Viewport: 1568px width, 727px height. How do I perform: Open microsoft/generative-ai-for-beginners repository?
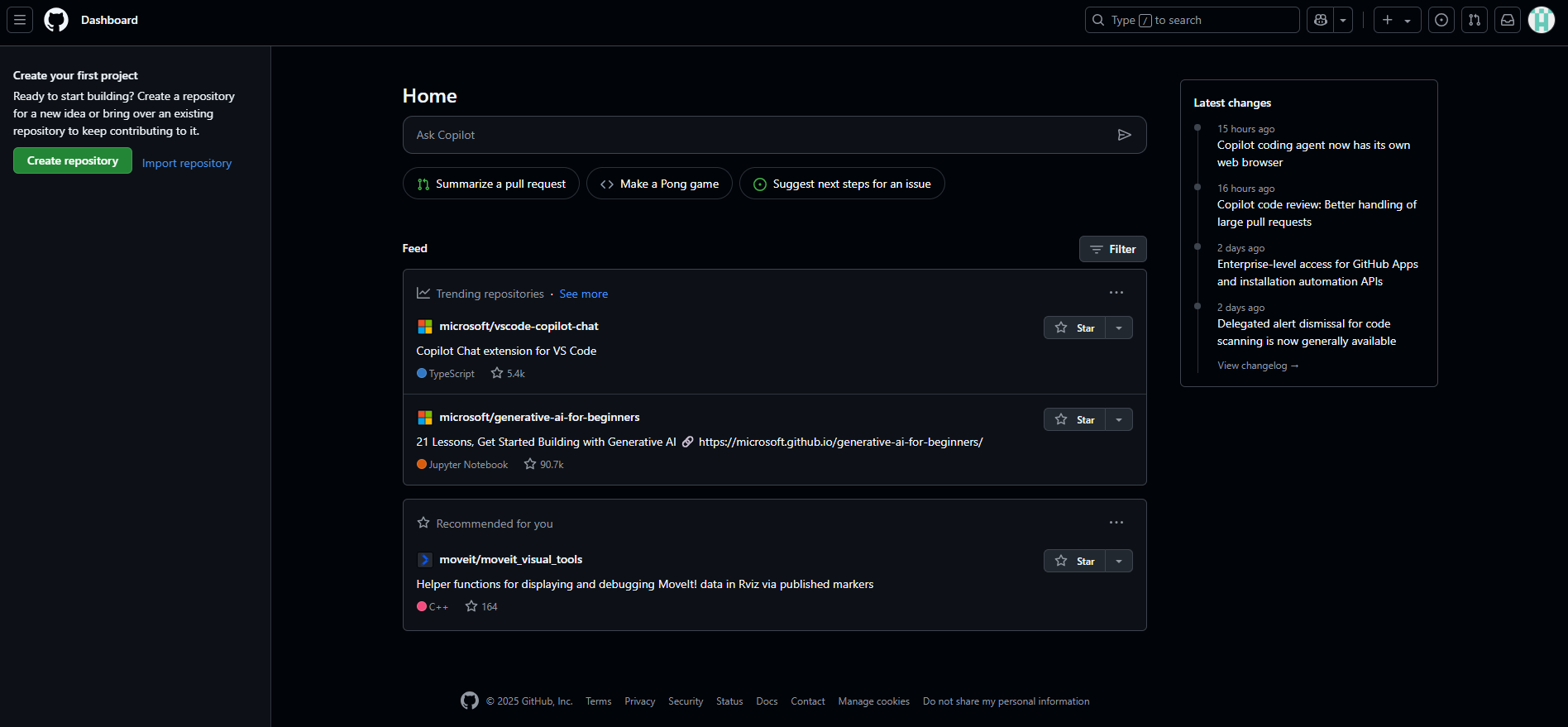click(539, 417)
